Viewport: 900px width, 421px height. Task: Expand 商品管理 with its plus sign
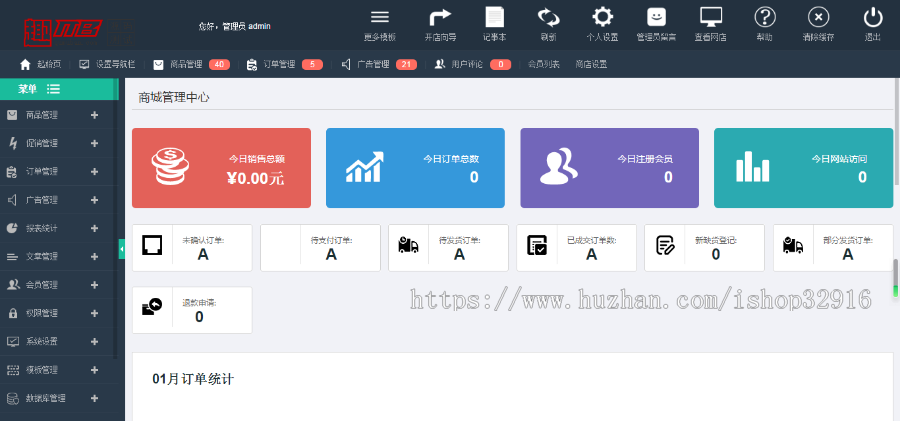pyautogui.click(x=95, y=115)
